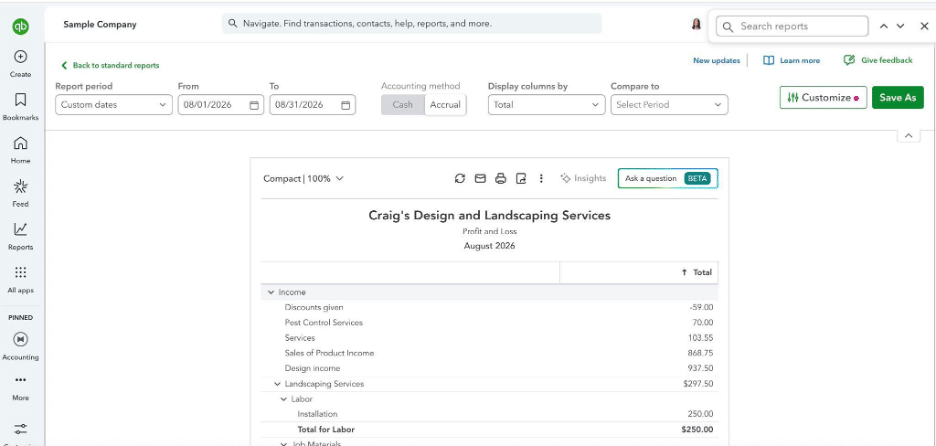The image size is (936, 446).
Task: Click Total for Labor row
Action: click(x=489, y=429)
